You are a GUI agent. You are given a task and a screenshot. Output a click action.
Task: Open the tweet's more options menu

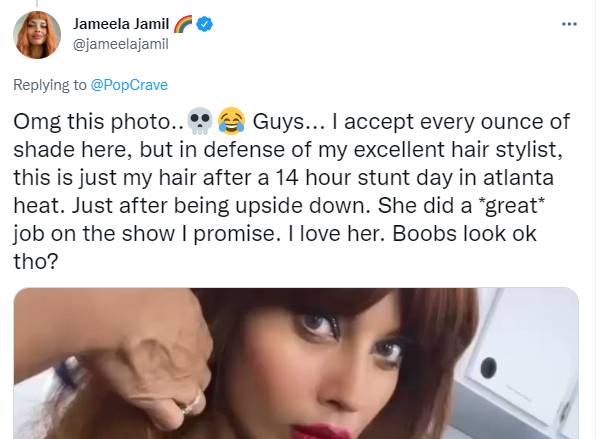pos(569,23)
